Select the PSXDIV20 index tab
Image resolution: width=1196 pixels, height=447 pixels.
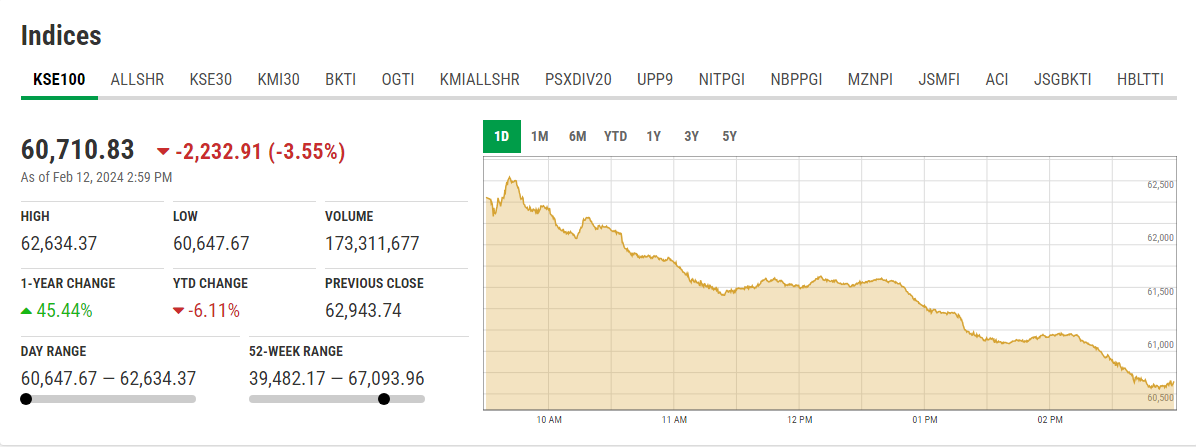[578, 79]
